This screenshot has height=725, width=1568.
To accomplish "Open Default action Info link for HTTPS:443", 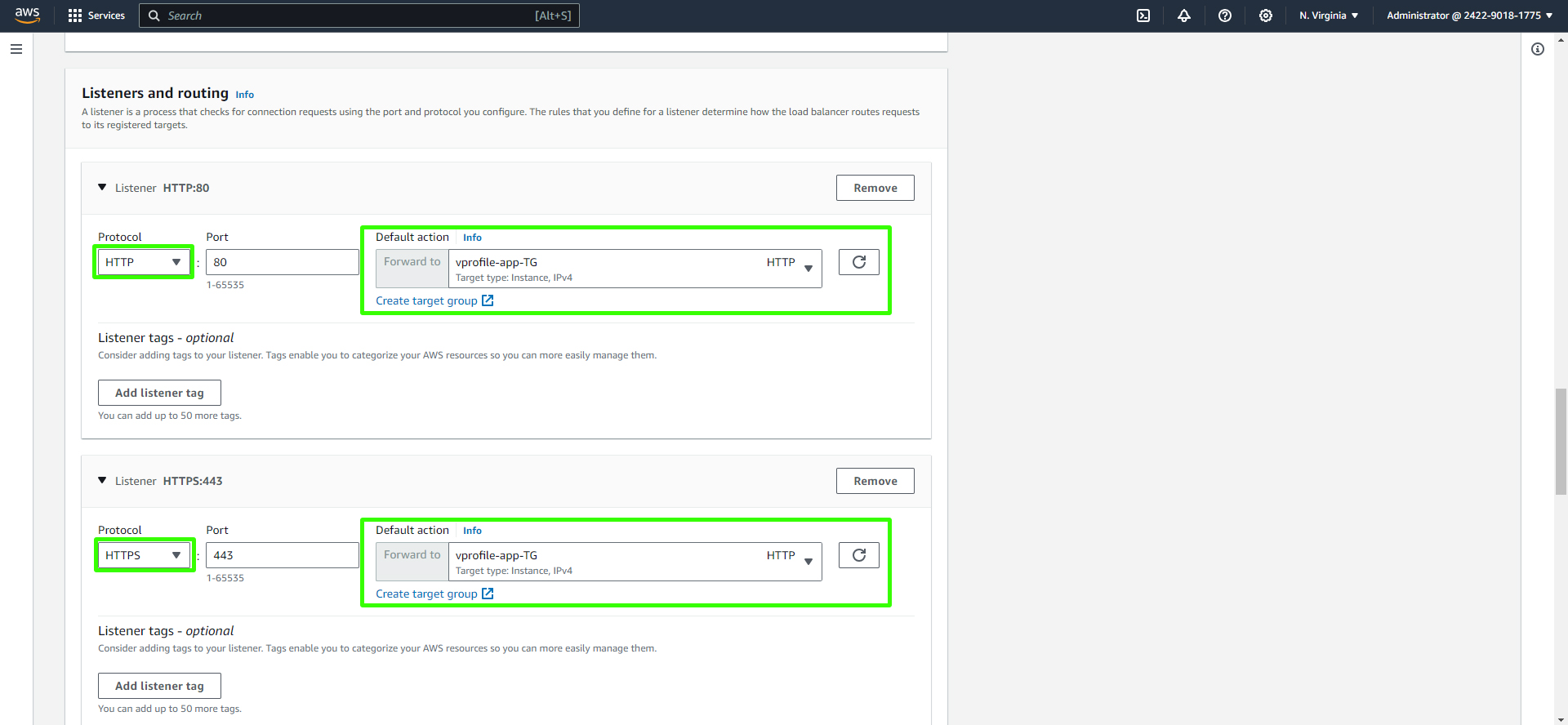I will pos(472,531).
